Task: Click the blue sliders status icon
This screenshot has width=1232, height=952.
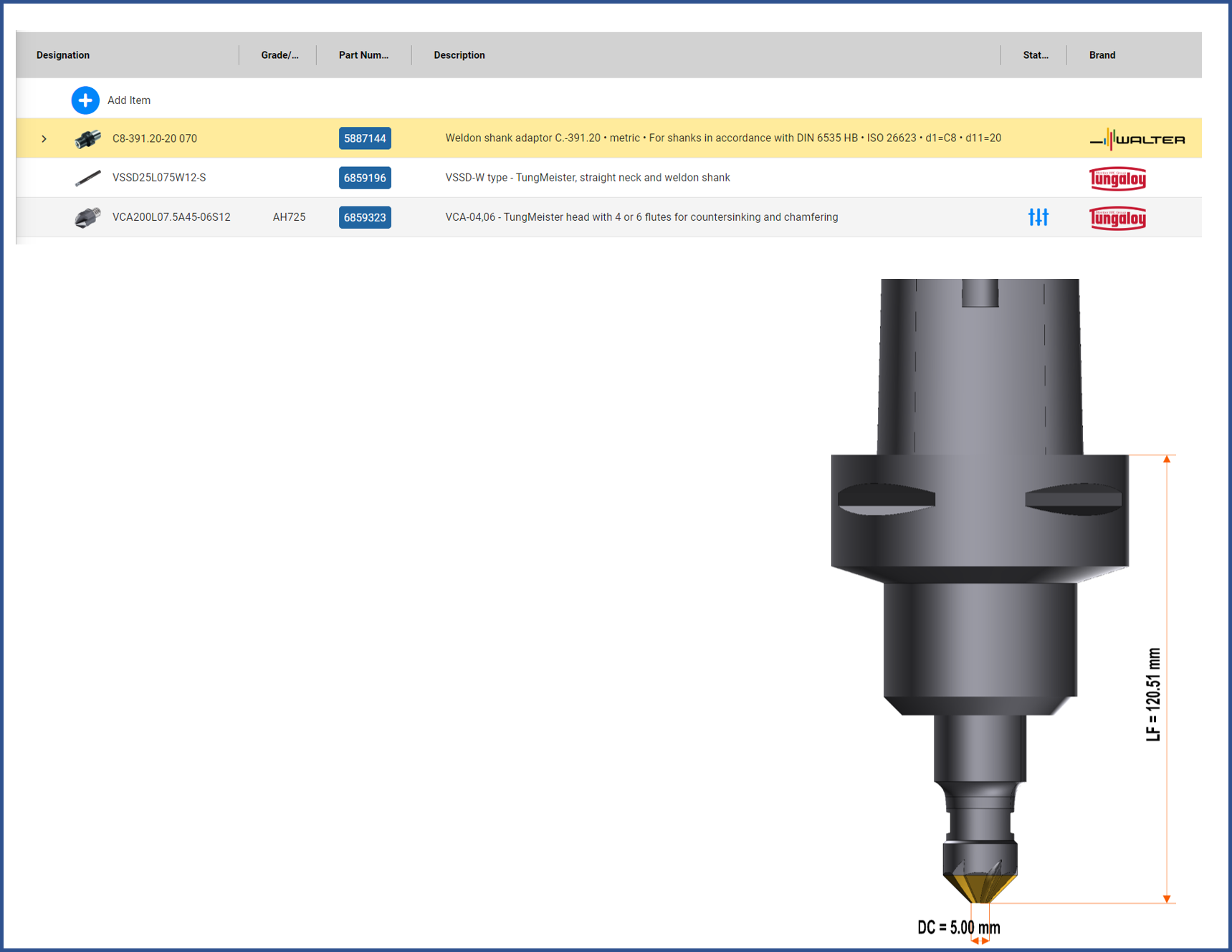Action: pyautogui.click(x=1038, y=217)
